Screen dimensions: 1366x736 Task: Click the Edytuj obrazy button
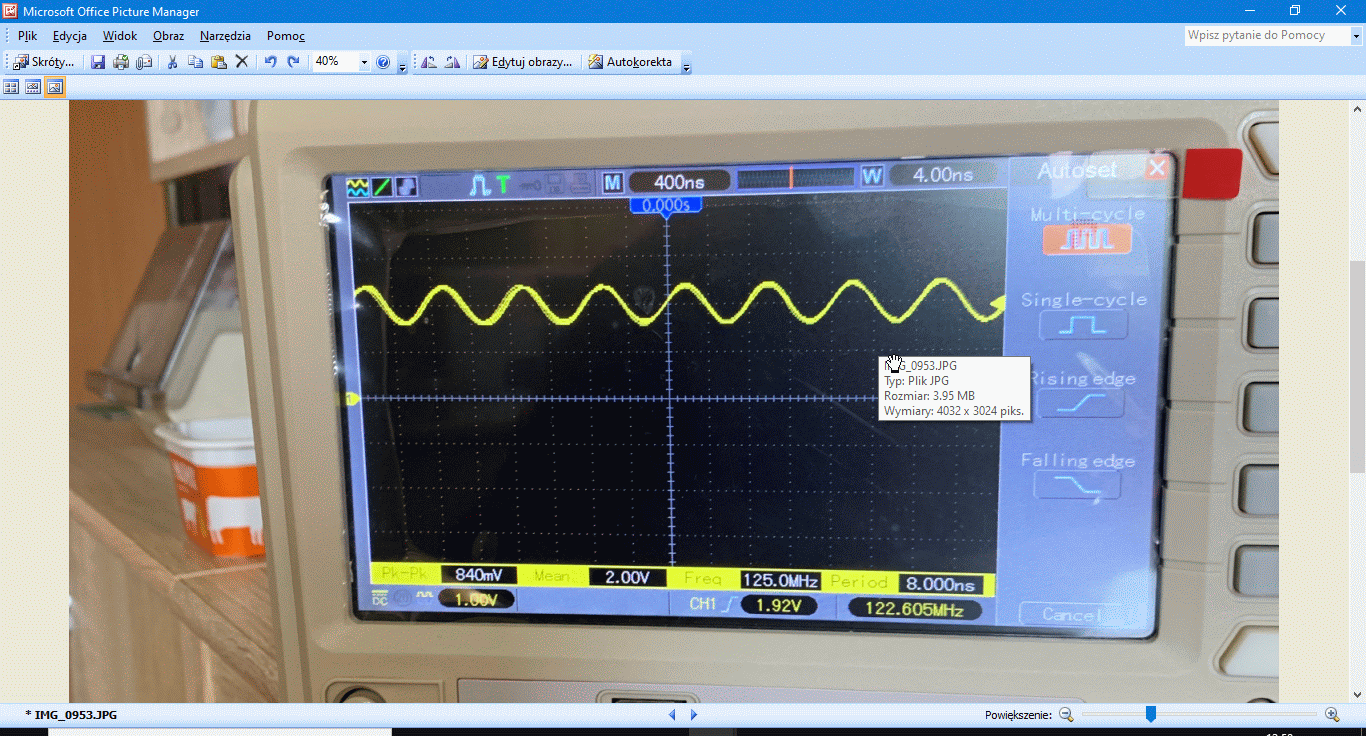(523, 62)
